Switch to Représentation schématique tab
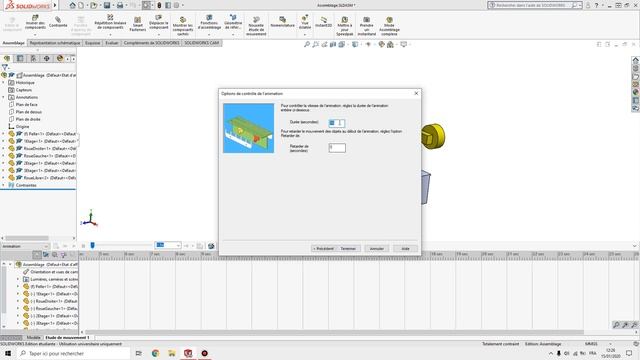 click(x=55, y=43)
